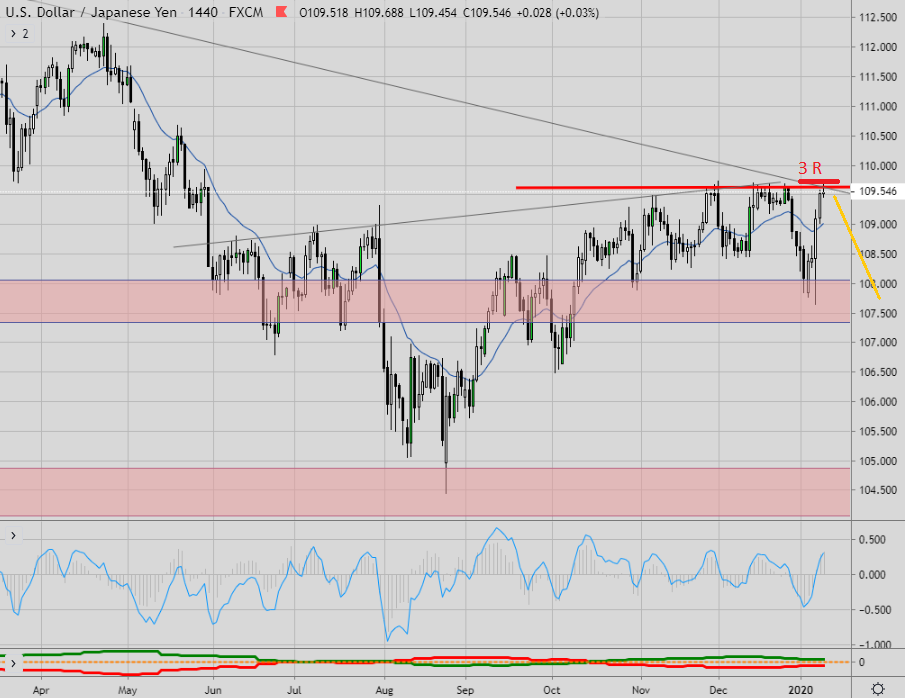Click the 1440 interval label
905x698 pixels.
click(x=203, y=12)
